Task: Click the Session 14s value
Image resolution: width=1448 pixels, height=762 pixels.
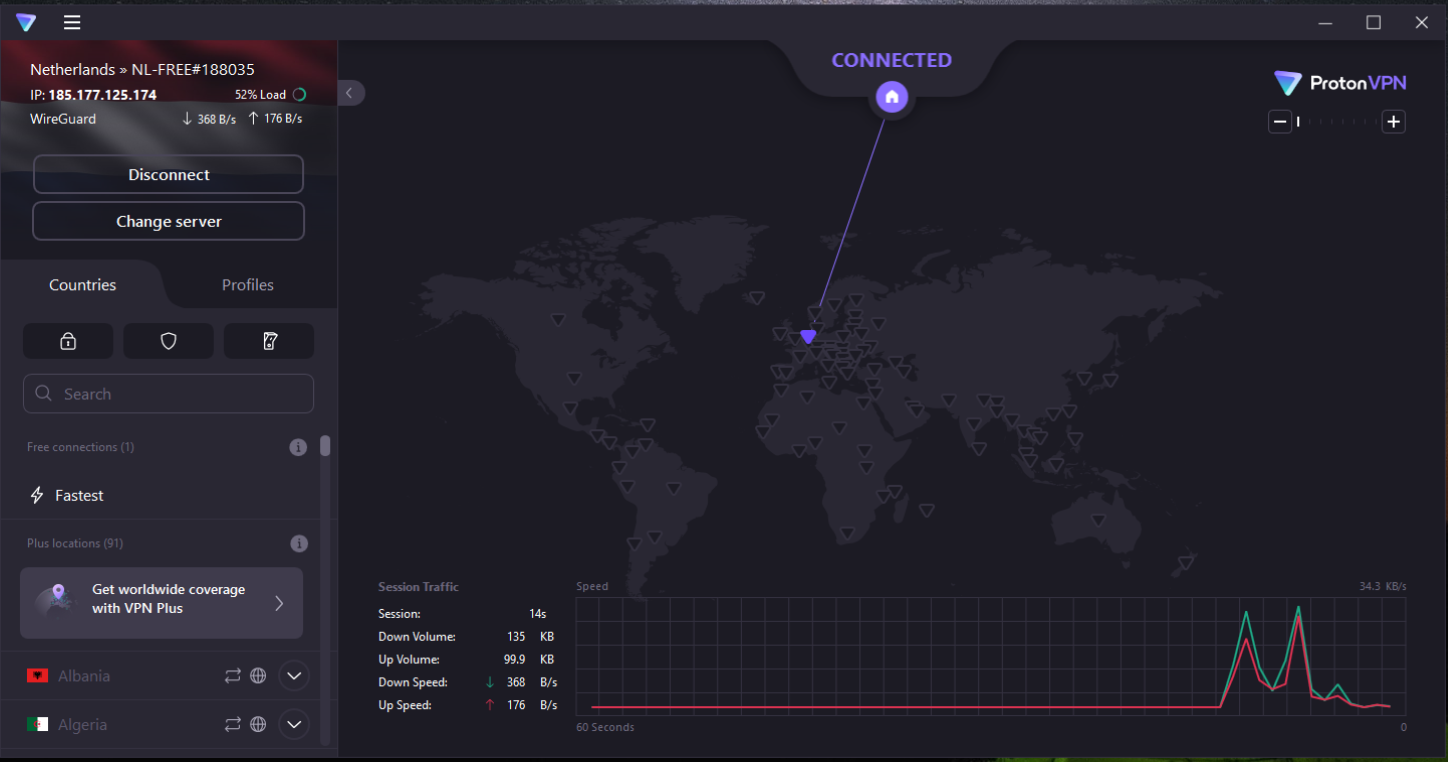Action: tap(538, 614)
